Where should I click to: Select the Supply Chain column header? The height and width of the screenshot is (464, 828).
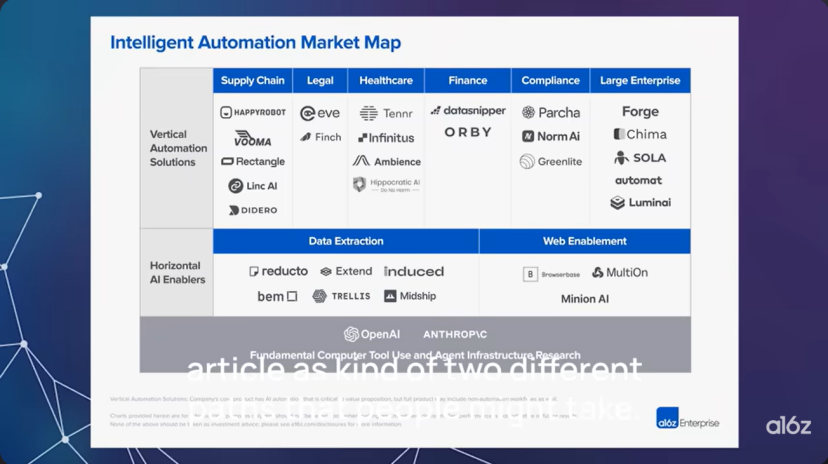point(252,81)
